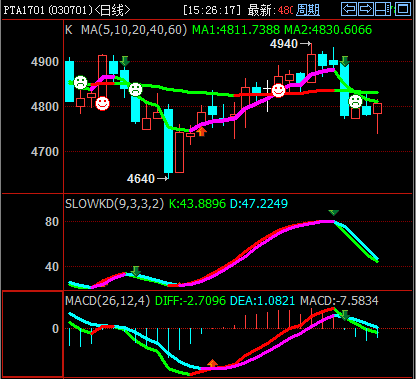
Task: Click the orange up arrow on MACD chart
Action: pos(212,363)
